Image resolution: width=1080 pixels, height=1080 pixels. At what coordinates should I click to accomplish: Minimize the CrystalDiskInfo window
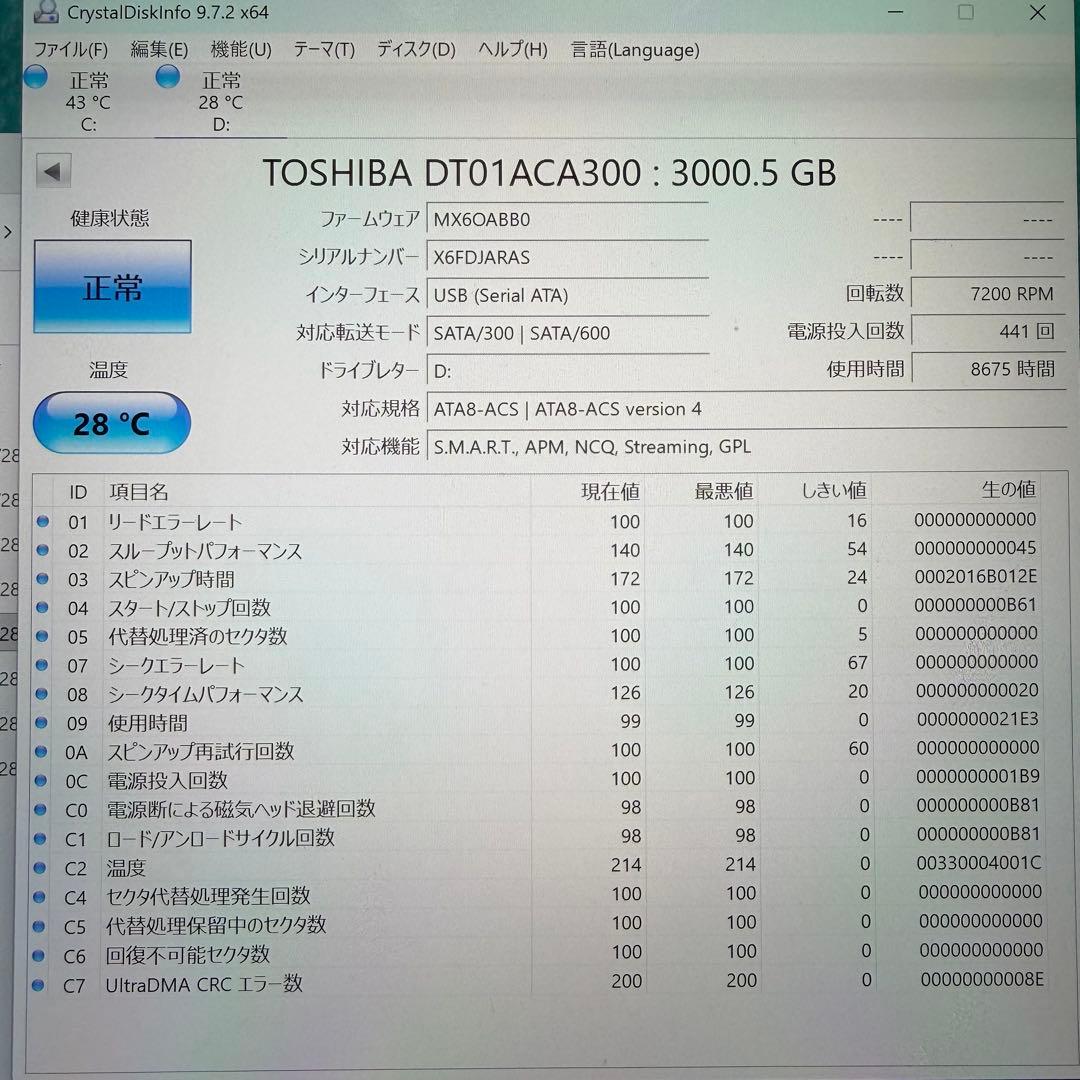(x=895, y=12)
